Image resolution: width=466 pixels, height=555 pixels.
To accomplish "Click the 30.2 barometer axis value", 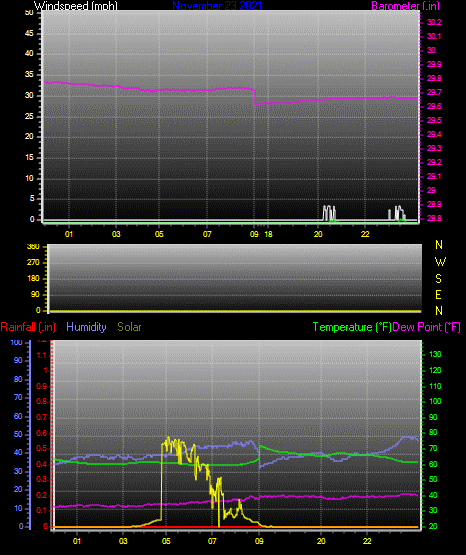I will pos(434,22).
